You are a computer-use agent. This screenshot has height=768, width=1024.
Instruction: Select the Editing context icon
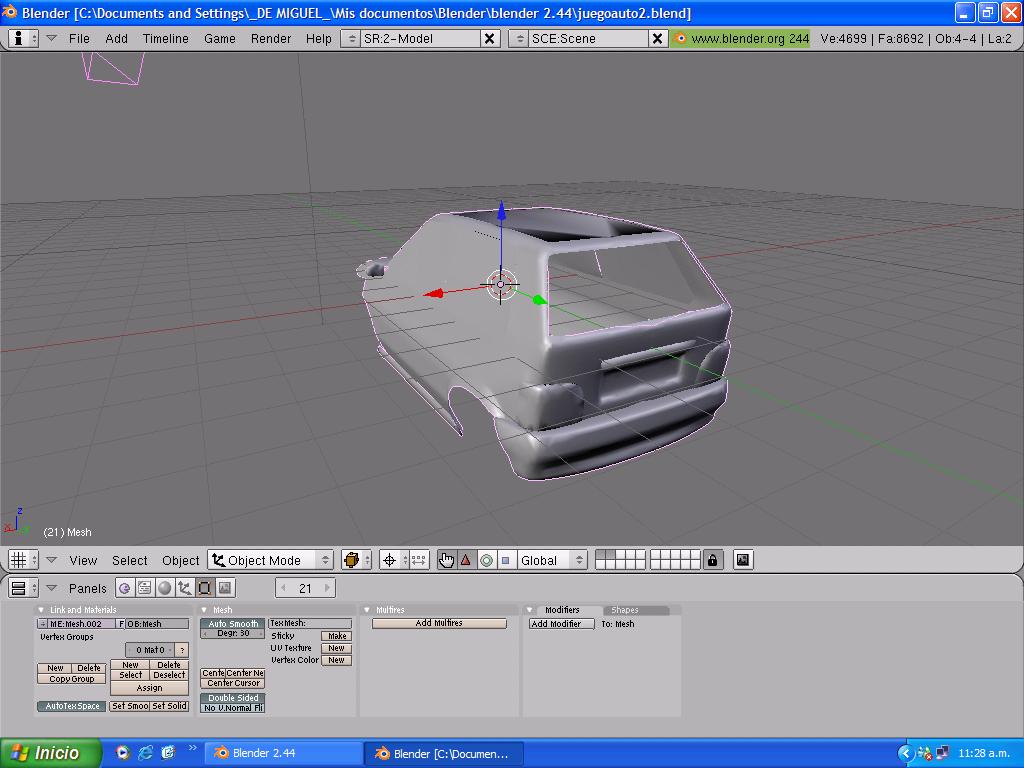(205, 588)
